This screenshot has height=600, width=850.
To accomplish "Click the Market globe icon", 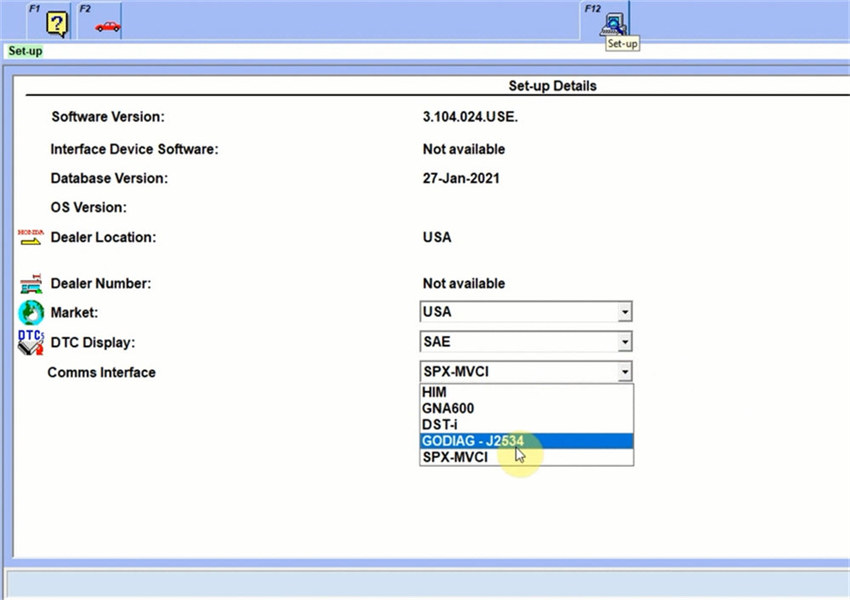I will [31, 312].
